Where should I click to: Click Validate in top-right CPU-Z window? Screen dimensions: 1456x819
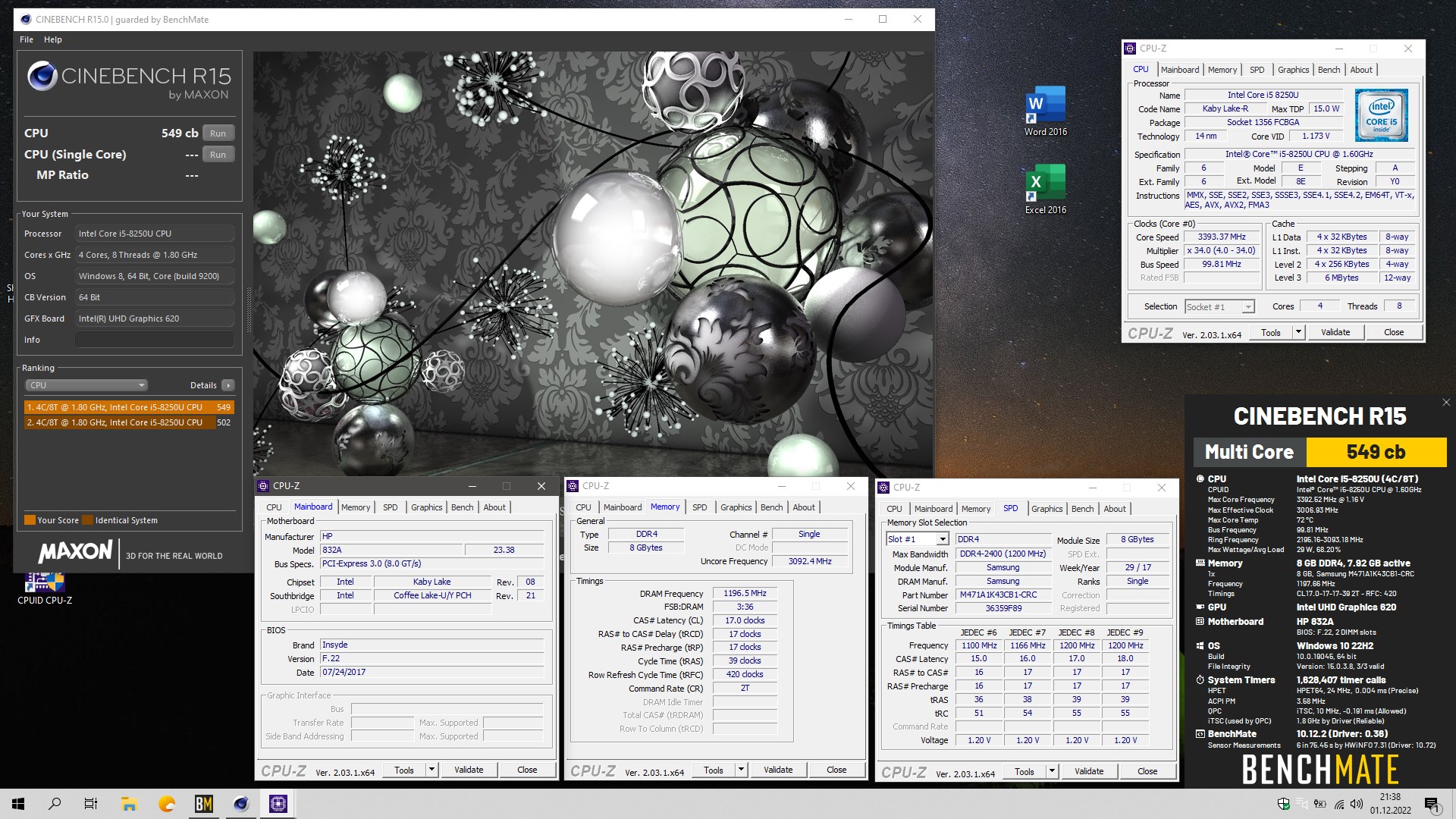(1335, 332)
